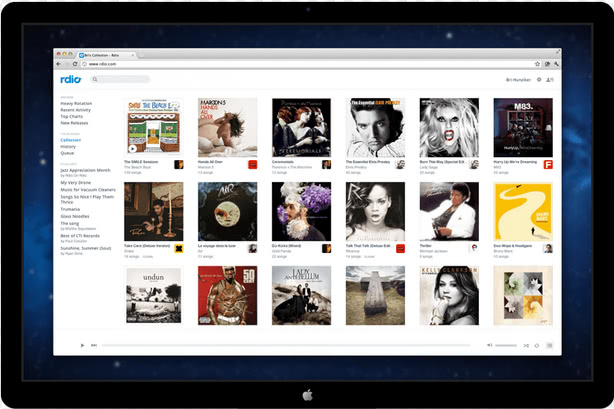This screenshot has width=614, height=409.
Task: Open Le voyage dans la lune cover
Action: coord(228,211)
